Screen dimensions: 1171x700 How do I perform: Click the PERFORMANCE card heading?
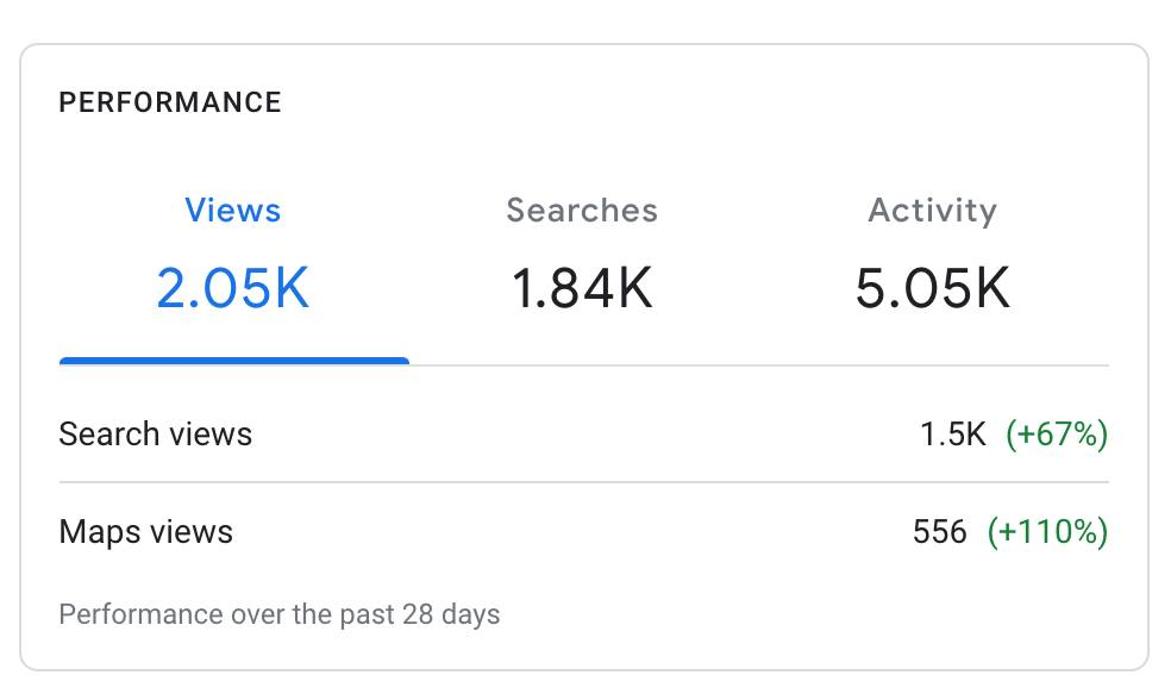(x=170, y=102)
